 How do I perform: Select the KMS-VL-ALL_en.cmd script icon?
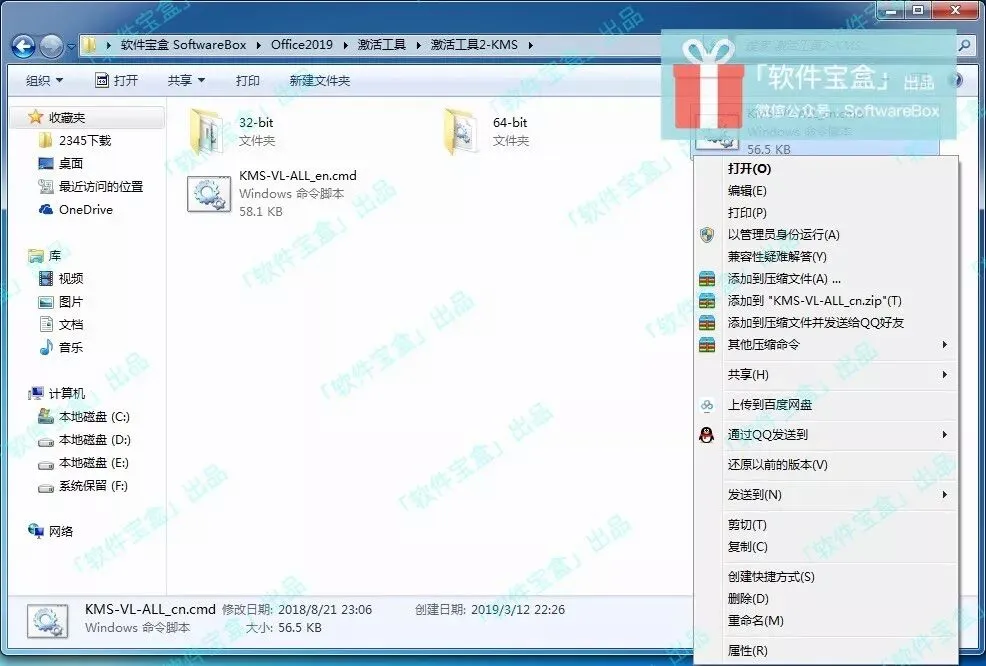coord(209,194)
